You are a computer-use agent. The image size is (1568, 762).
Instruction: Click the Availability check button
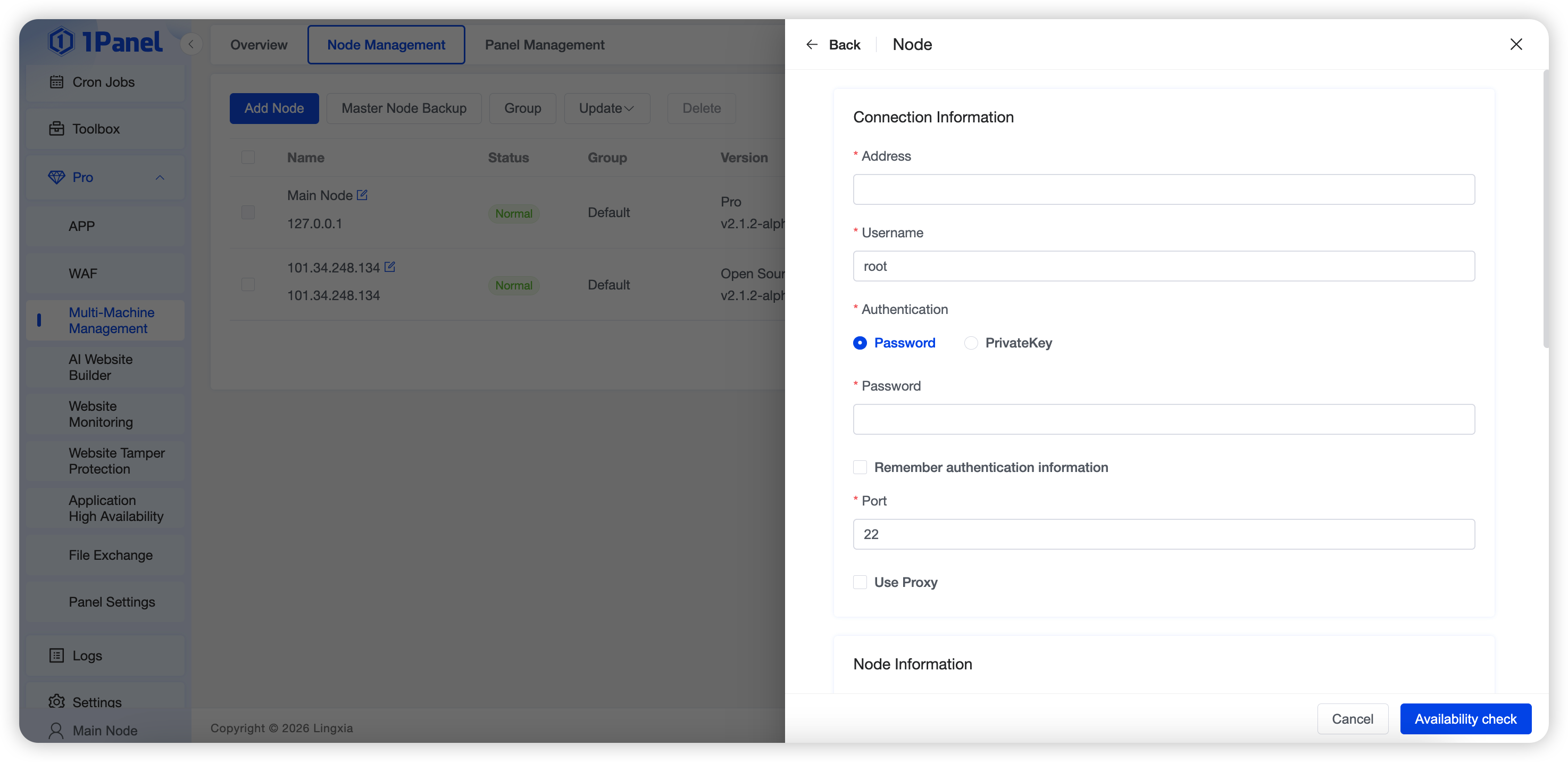(x=1465, y=719)
